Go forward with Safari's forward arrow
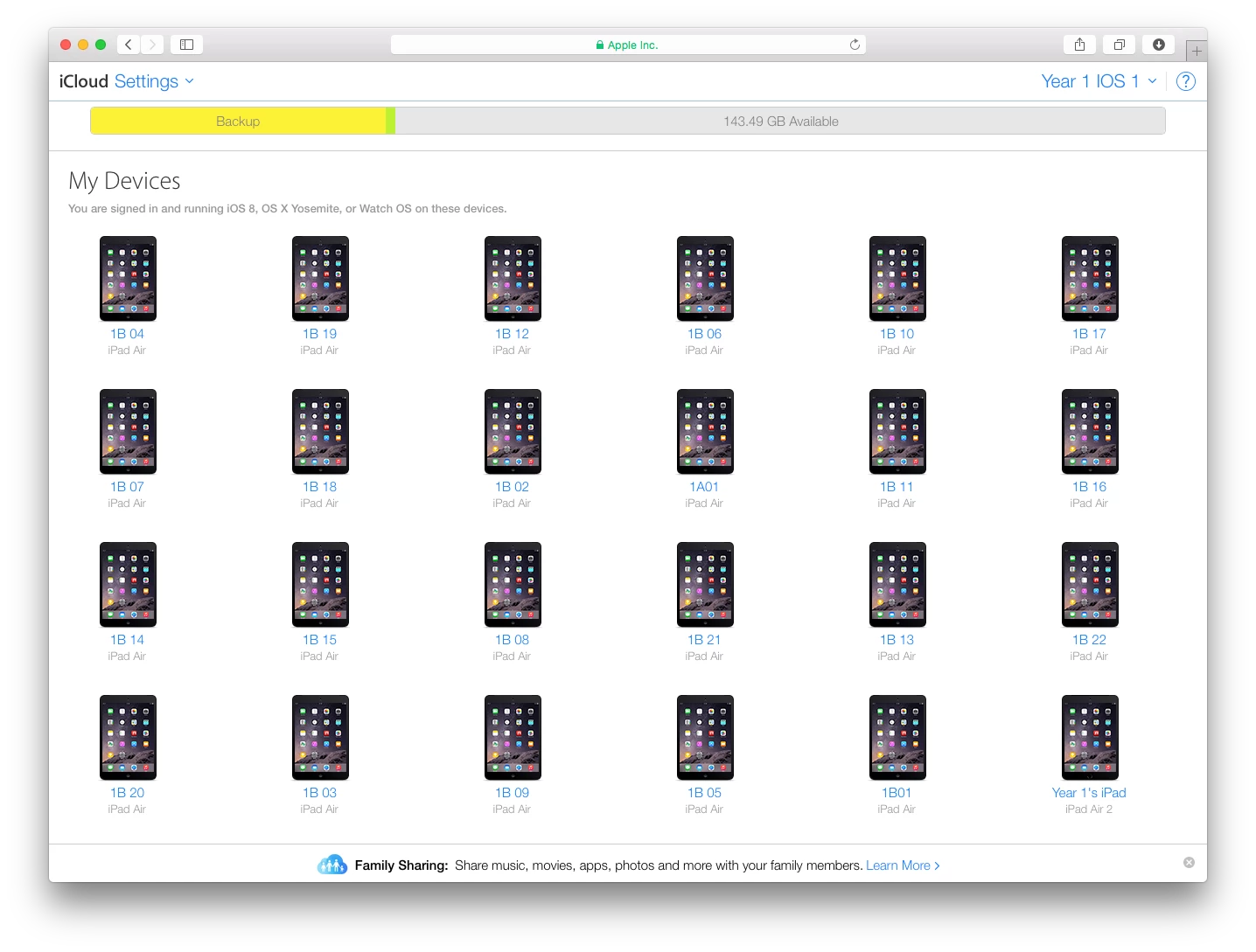 (x=152, y=45)
